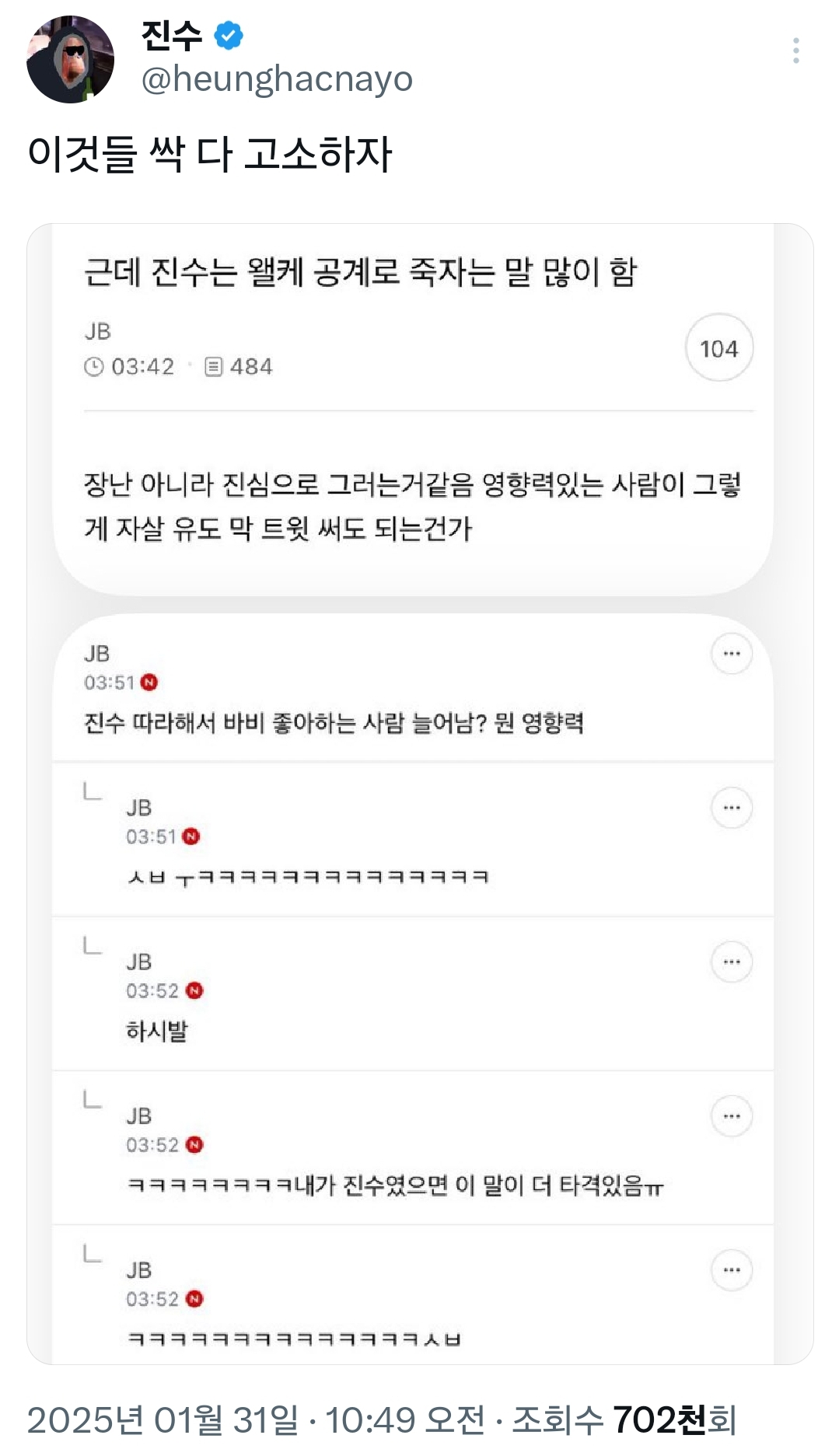Open the tweet's three-dot more menu
The height and width of the screenshot is (1456, 839).
(x=795, y=51)
